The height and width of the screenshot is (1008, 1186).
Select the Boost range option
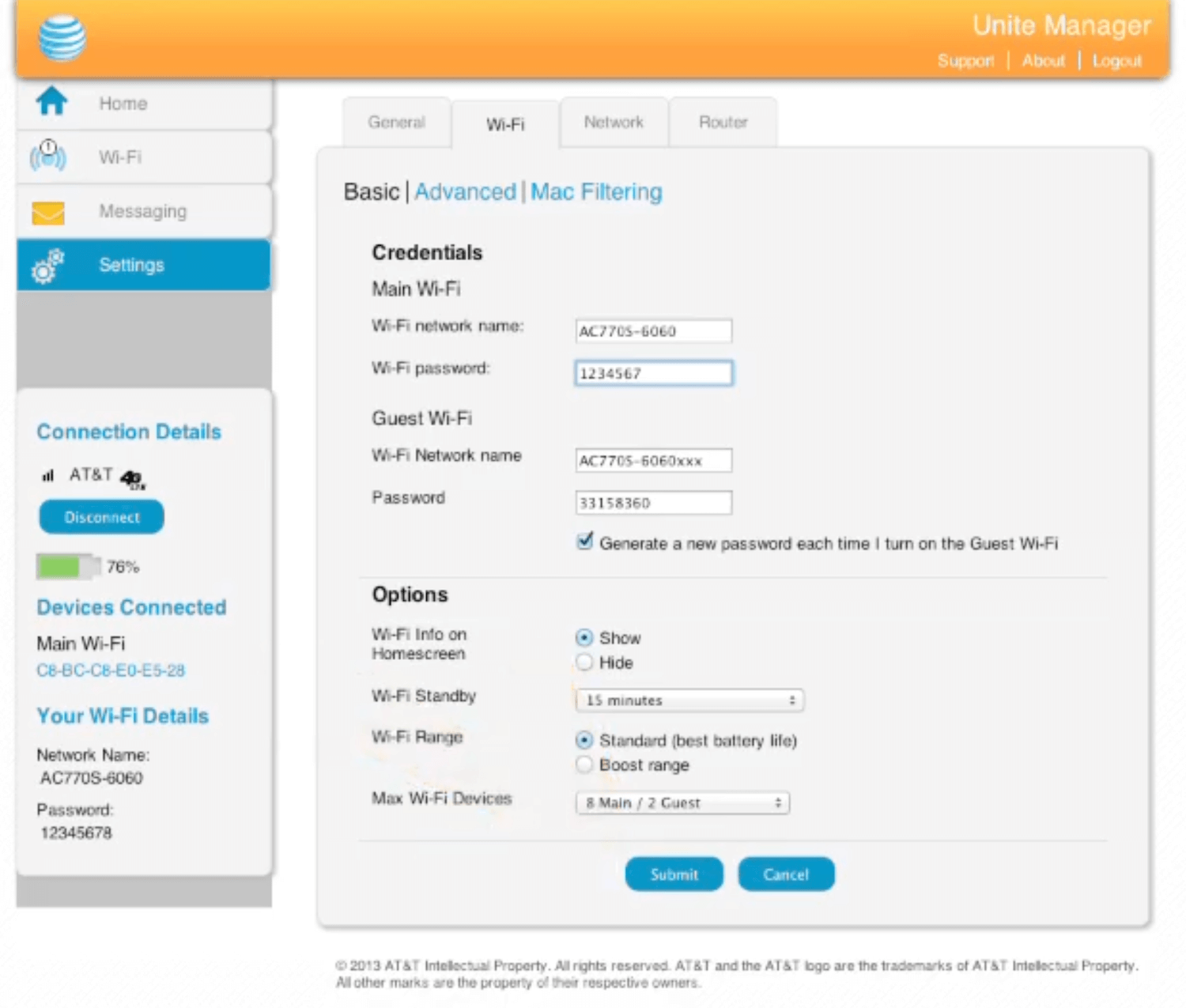click(584, 764)
